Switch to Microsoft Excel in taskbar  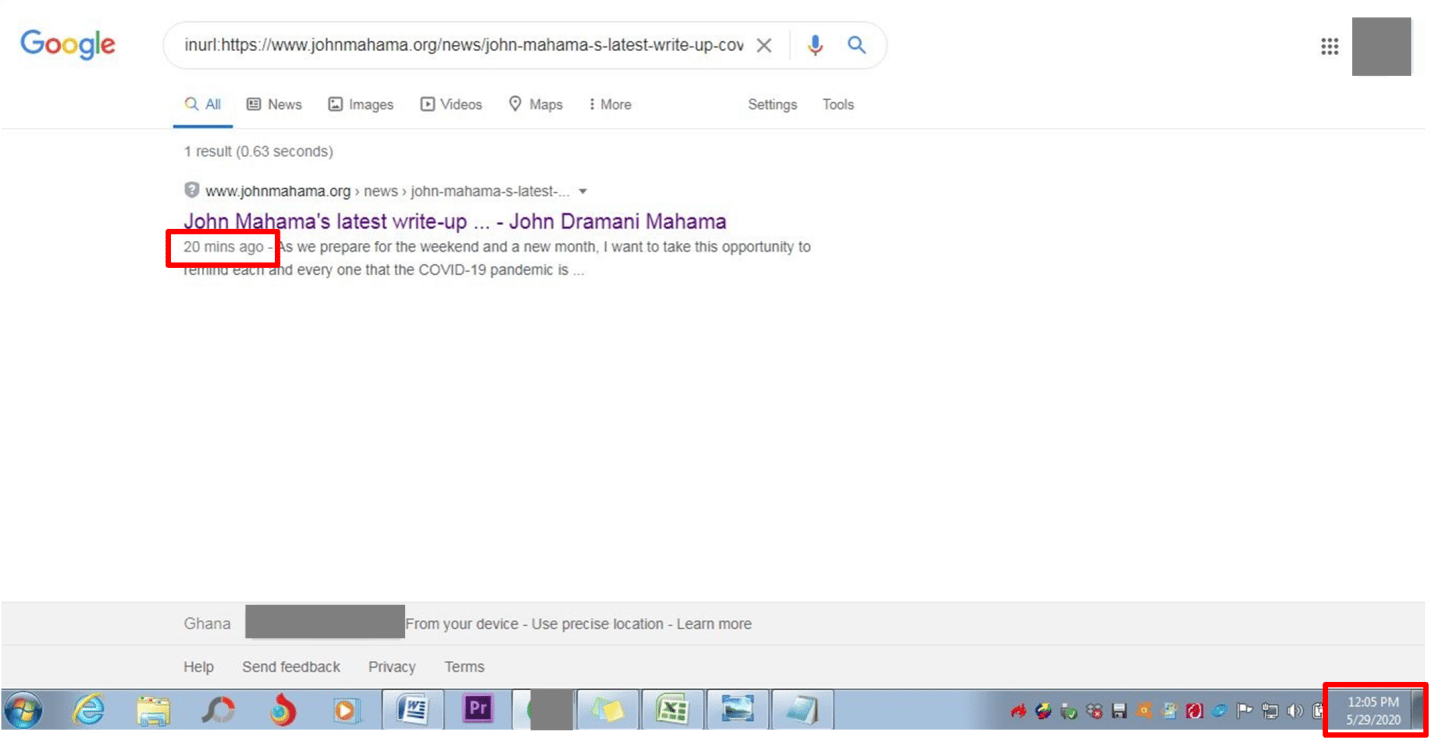point(672,710)
